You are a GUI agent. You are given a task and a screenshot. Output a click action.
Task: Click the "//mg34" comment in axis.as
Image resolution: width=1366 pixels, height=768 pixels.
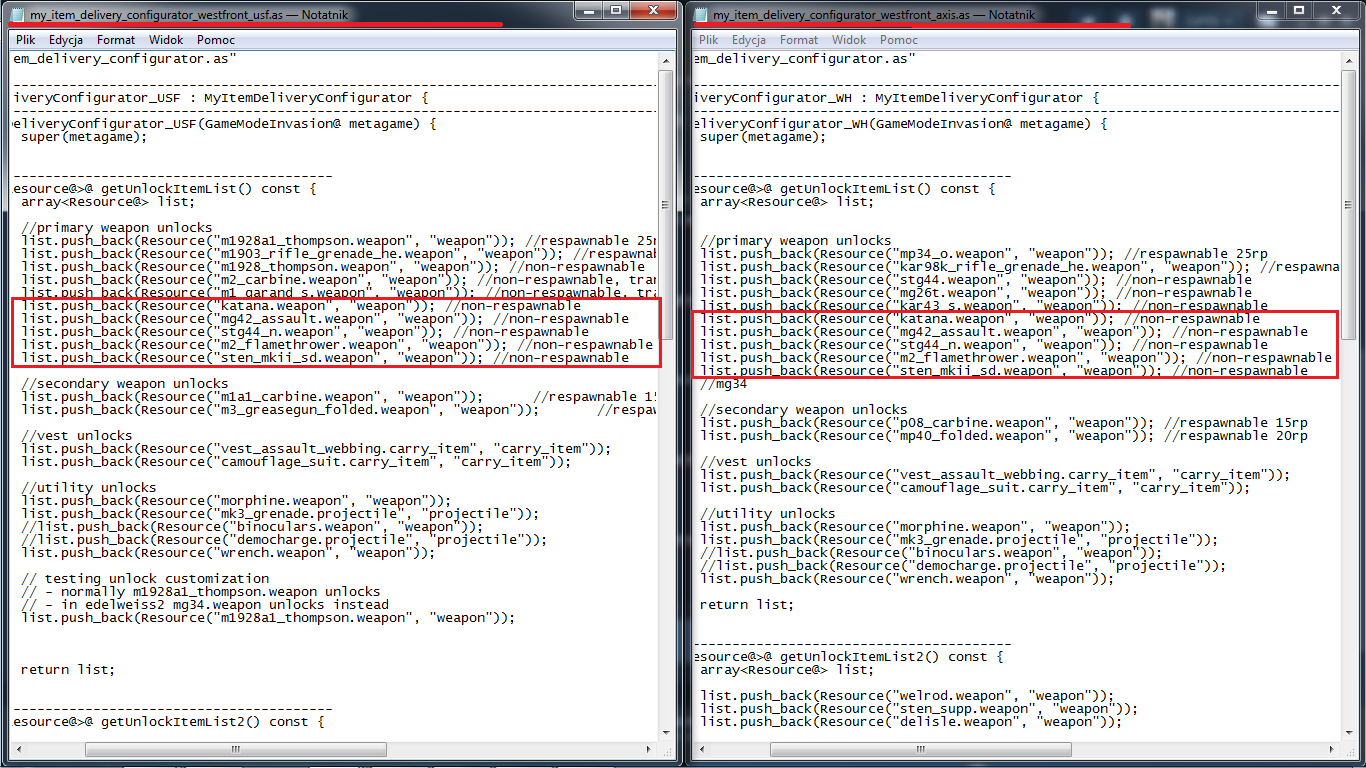coord(724,384)
